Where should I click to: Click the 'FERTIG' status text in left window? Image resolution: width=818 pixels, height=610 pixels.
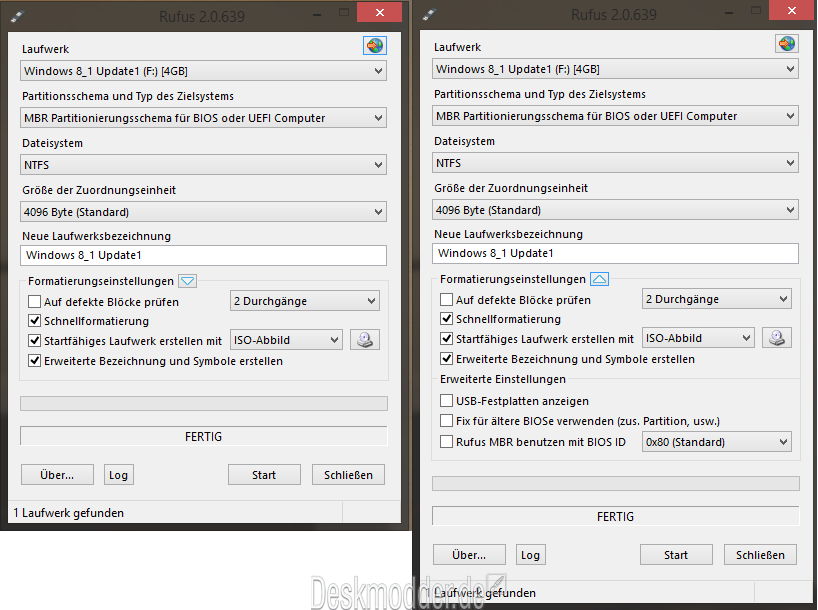pos(203,436)
